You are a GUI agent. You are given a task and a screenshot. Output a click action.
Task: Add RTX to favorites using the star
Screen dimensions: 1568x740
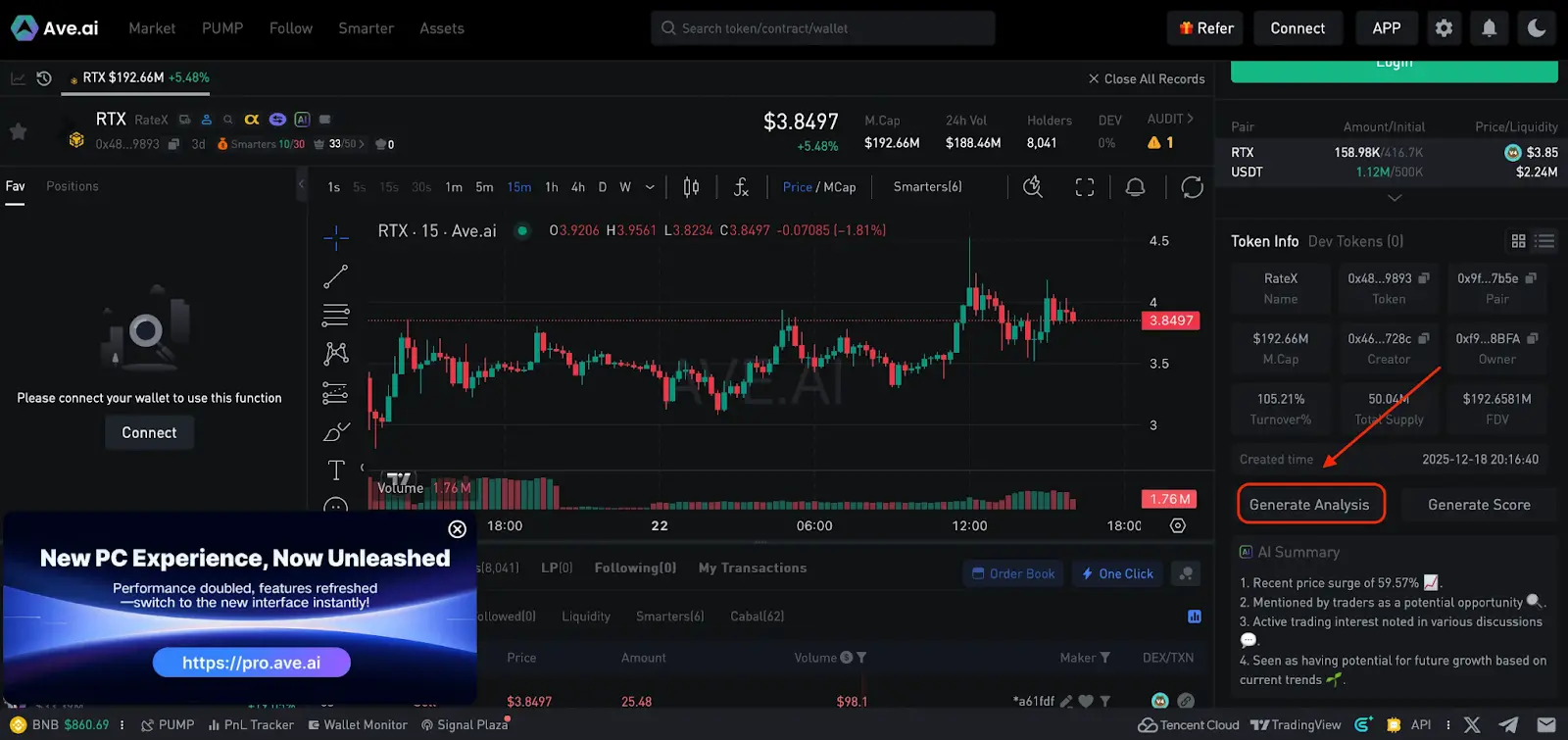tap(18, 131)
